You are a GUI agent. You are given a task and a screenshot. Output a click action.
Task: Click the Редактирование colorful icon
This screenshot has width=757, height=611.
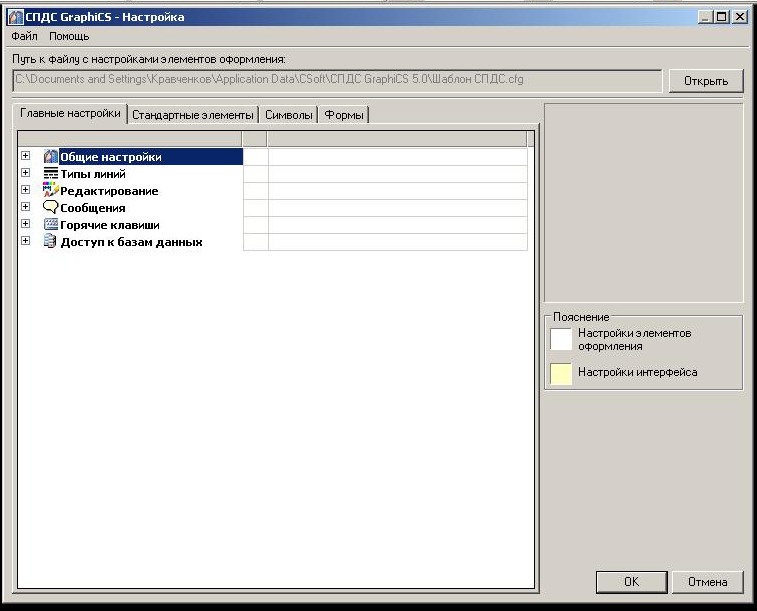(51, 190)
